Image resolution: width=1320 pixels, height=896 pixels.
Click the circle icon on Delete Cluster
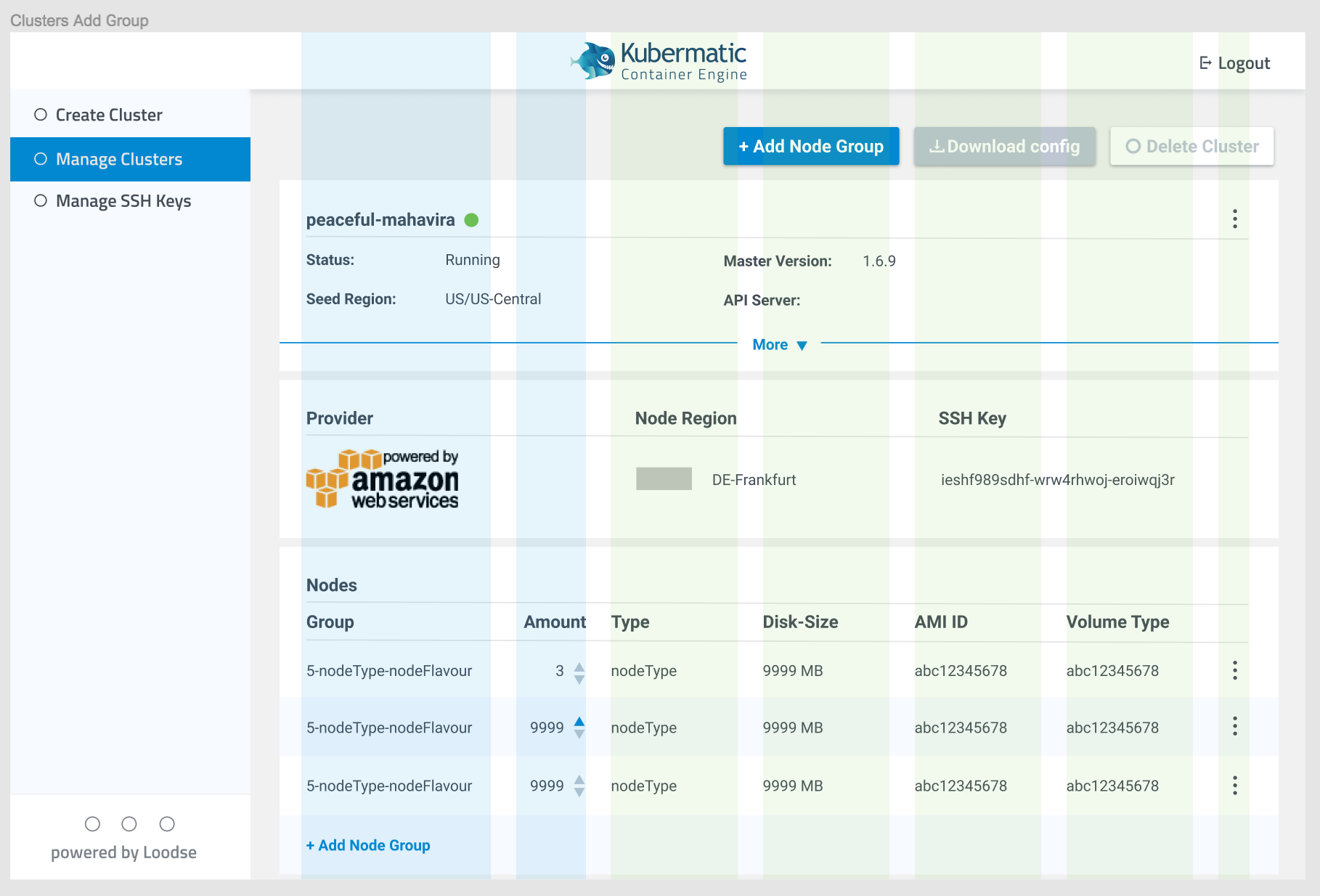click(x=1133, y=146)
